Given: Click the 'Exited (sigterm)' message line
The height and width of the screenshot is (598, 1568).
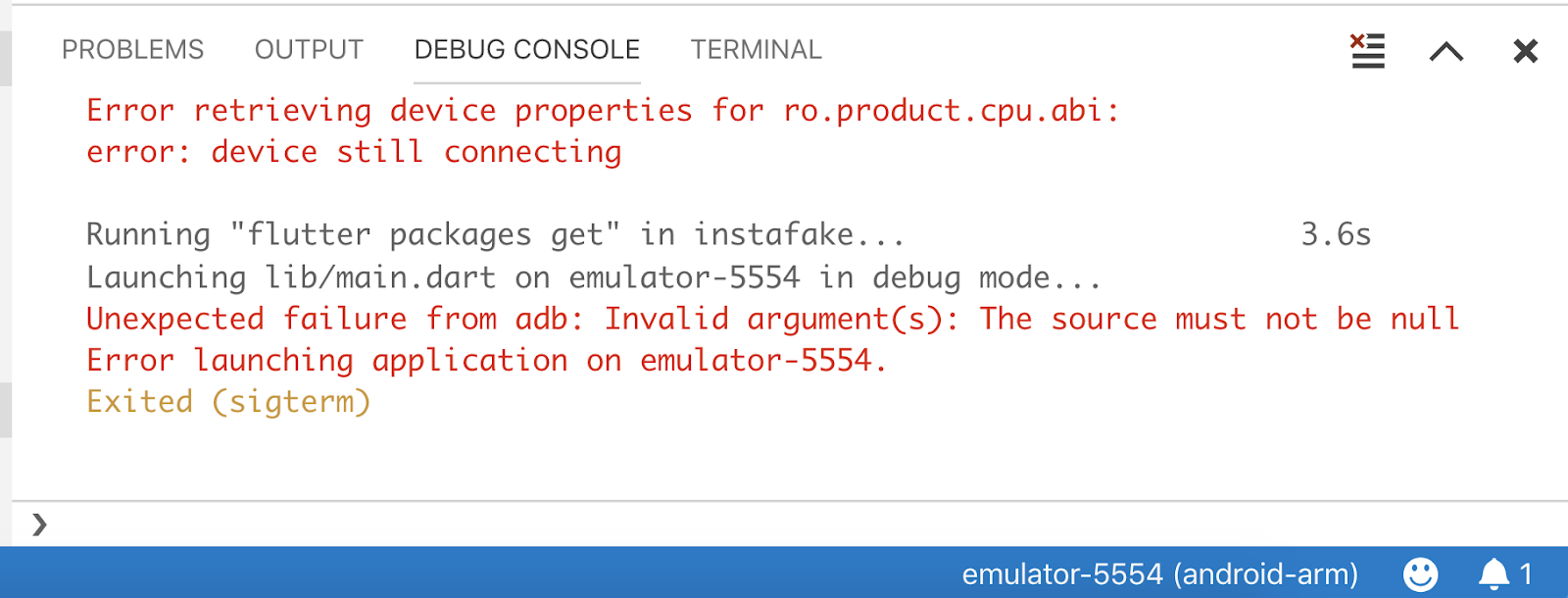Looking at the screenshot, I should (228, 402).
